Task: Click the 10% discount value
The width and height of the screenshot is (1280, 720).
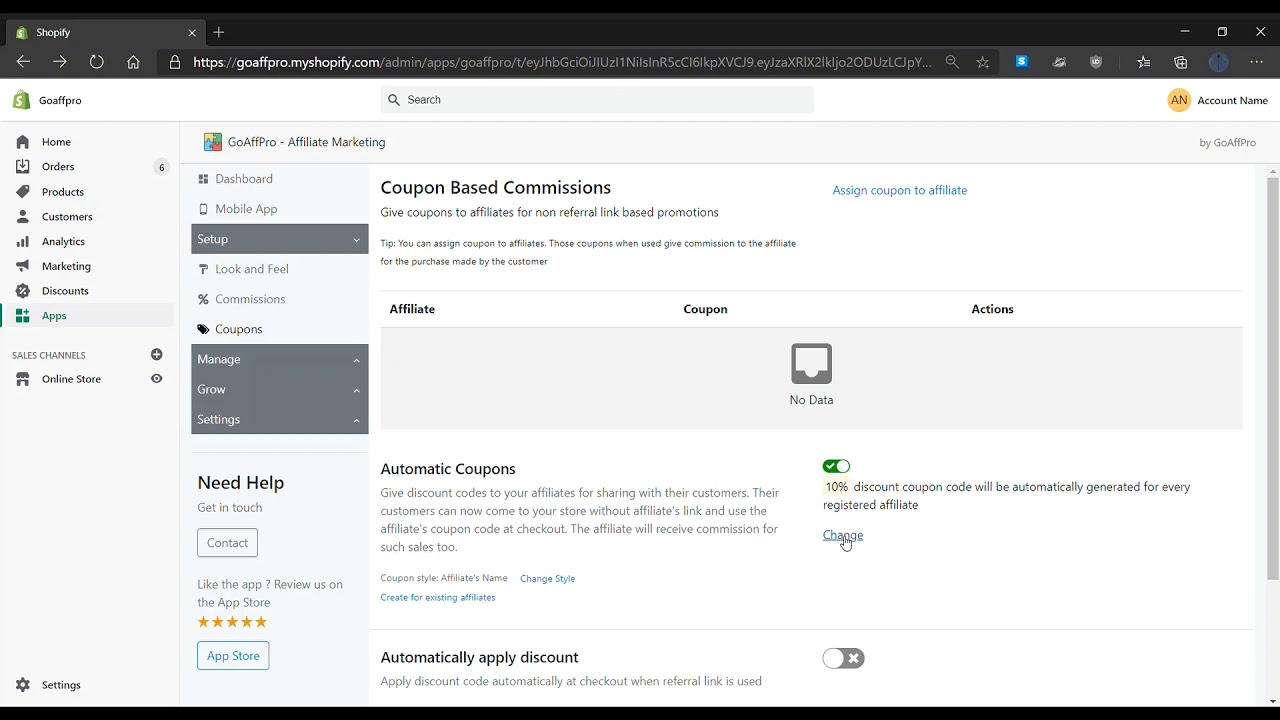Action: [x=836, y=487]
